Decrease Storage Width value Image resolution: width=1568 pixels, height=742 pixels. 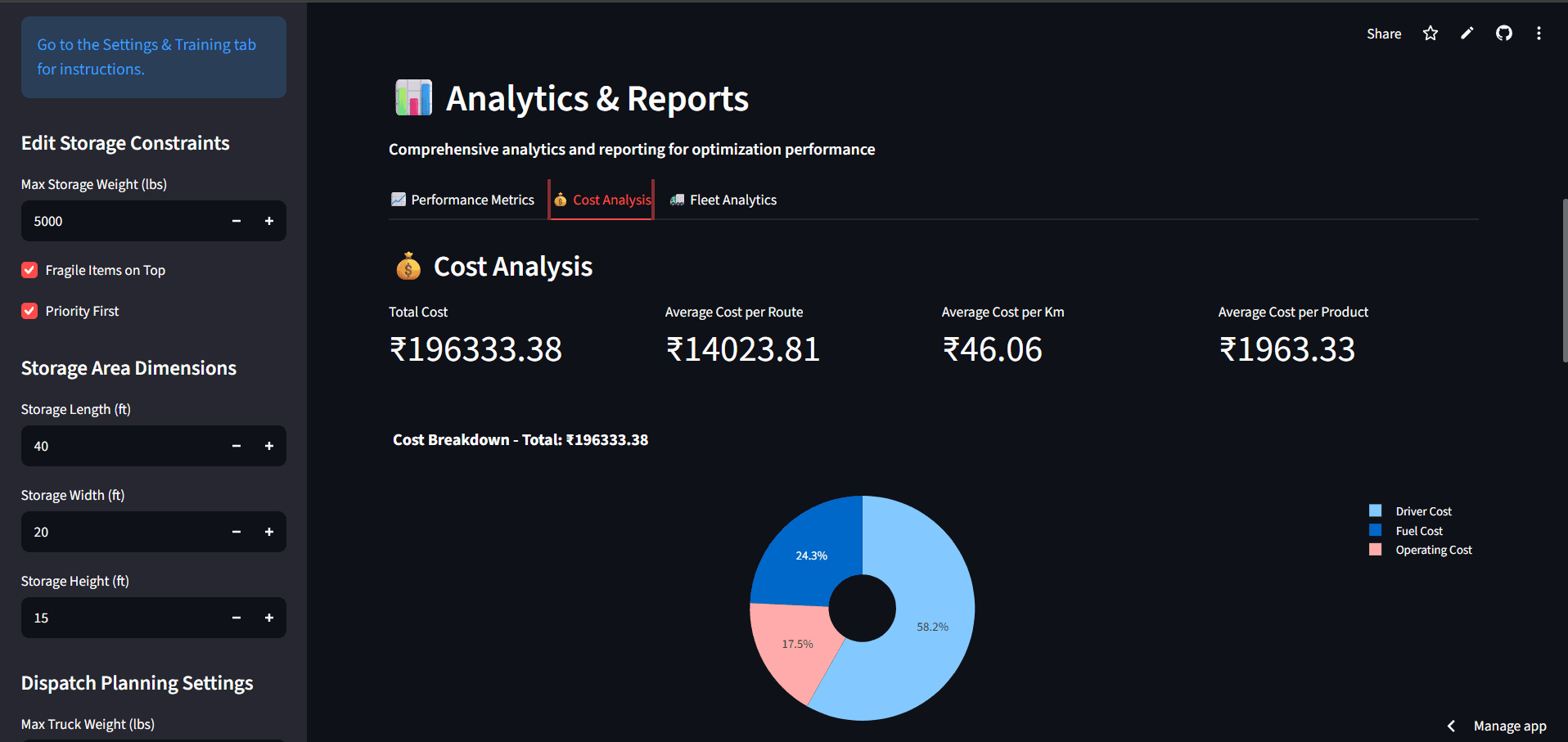point(237,532)
